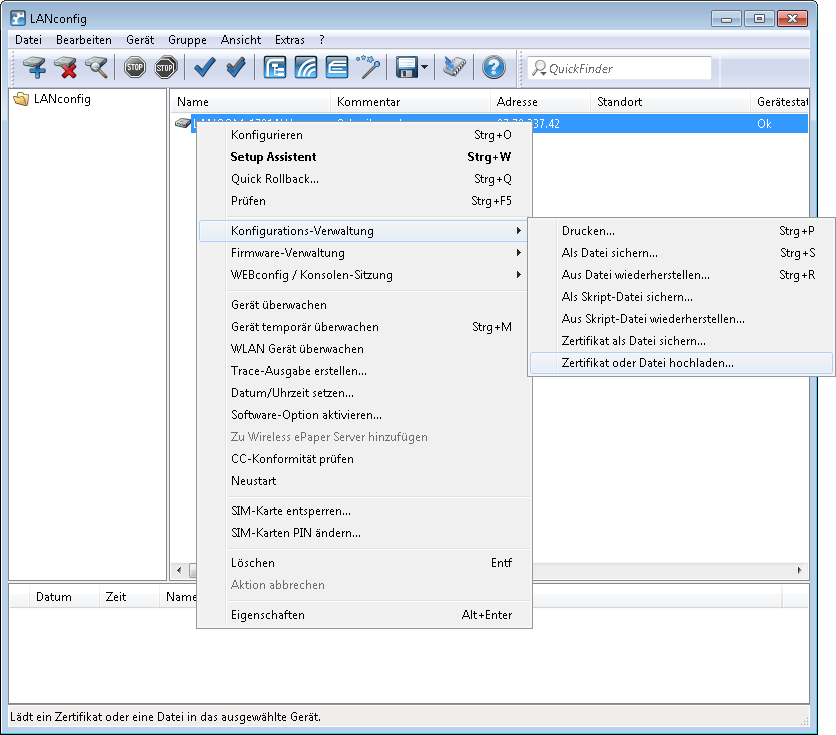Choose Als Datei sichern in submenu
Screen dimensions: 836x735
(609, 253)
